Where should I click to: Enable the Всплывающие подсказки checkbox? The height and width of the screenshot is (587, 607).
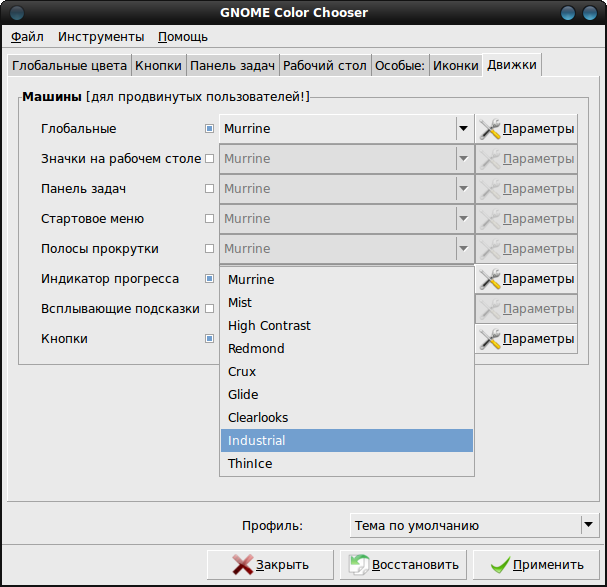(x=209, y=309)
